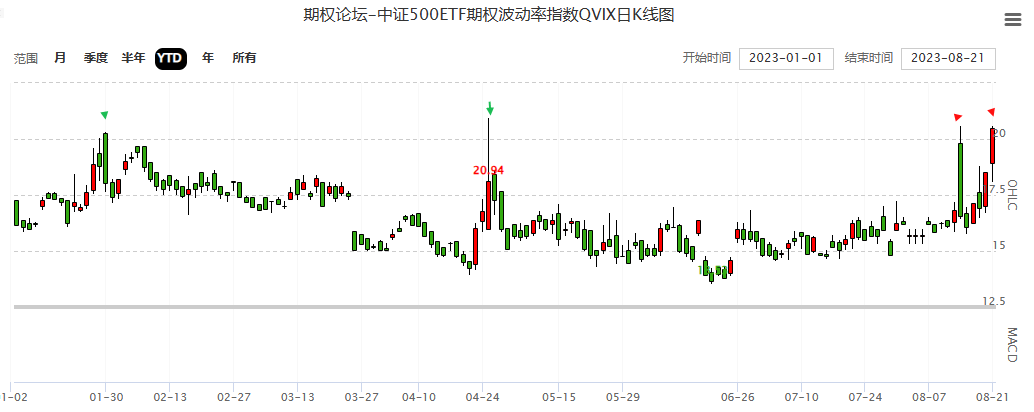Click the 03-27 x-axis date label

coord(361,397)
